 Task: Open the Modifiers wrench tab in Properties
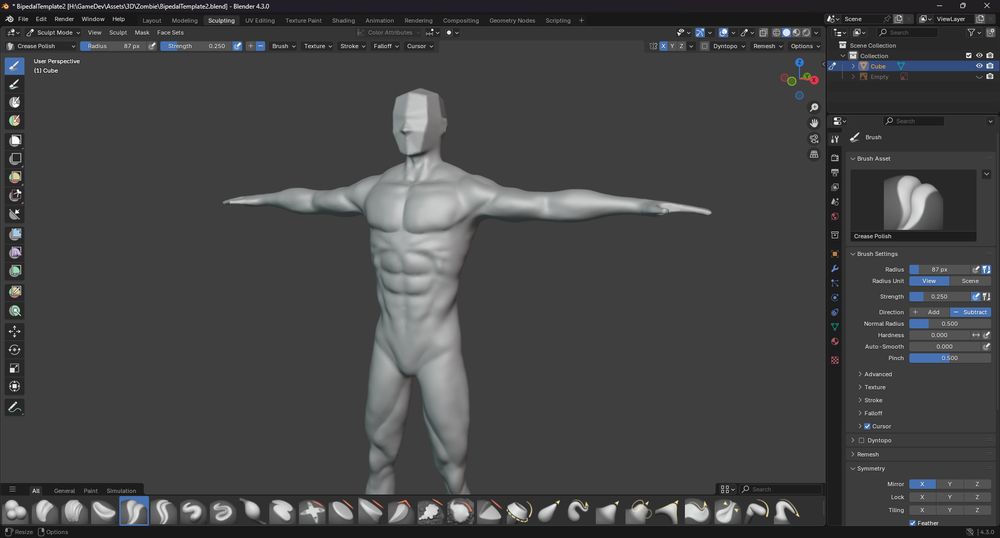pos(835,268)
